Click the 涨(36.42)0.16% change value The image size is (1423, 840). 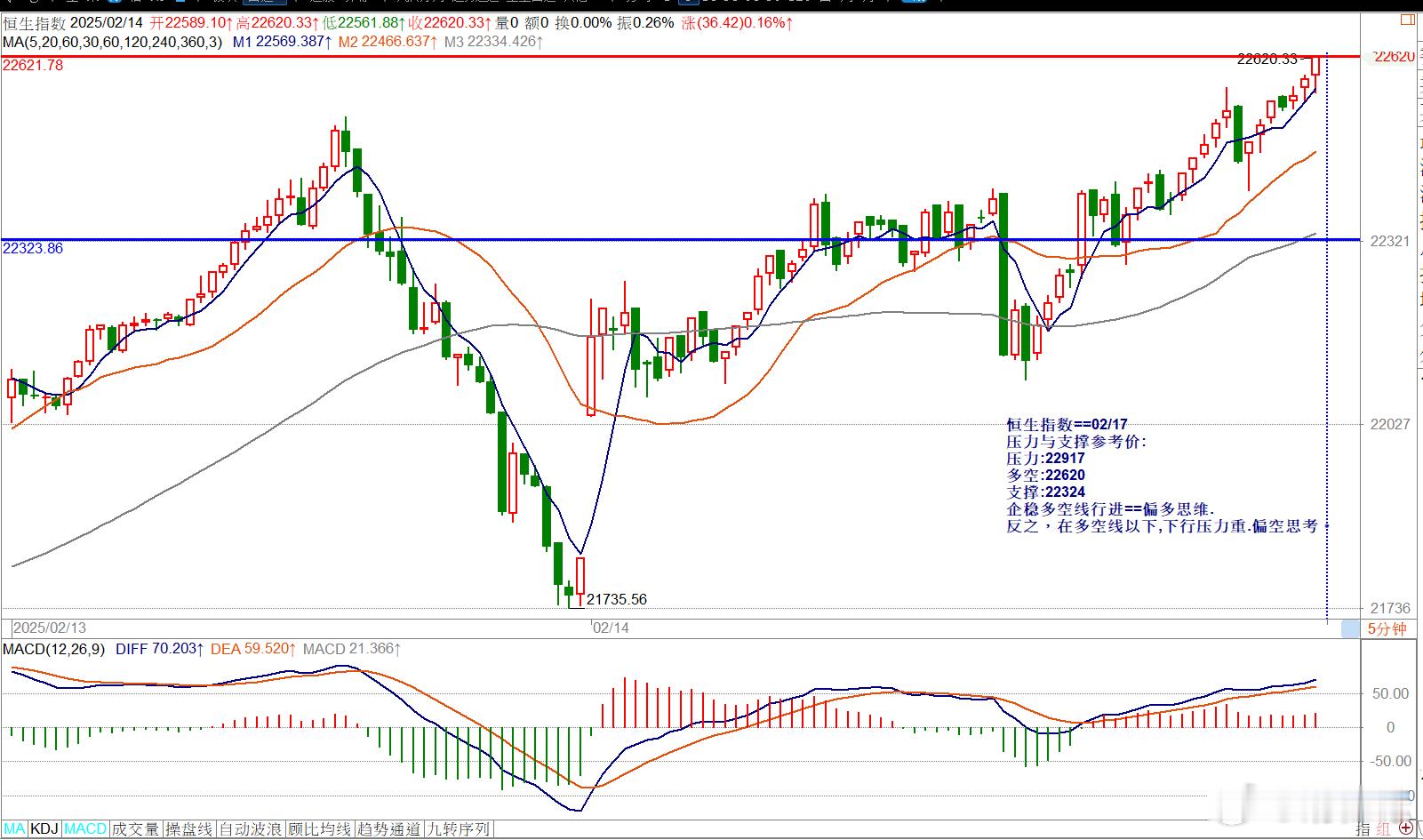[x=737, y=24]
